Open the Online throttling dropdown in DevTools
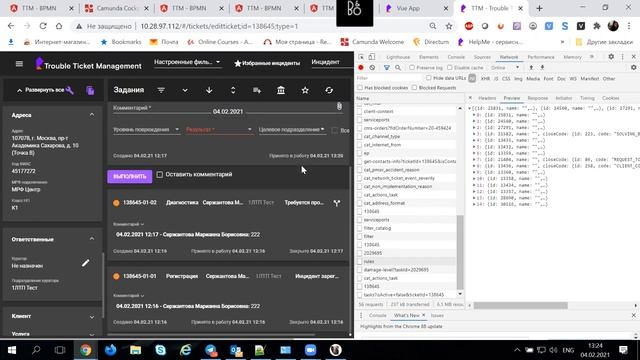Viewport: 640px width, 360px height. pyautogui.click(x=505, y=67)
